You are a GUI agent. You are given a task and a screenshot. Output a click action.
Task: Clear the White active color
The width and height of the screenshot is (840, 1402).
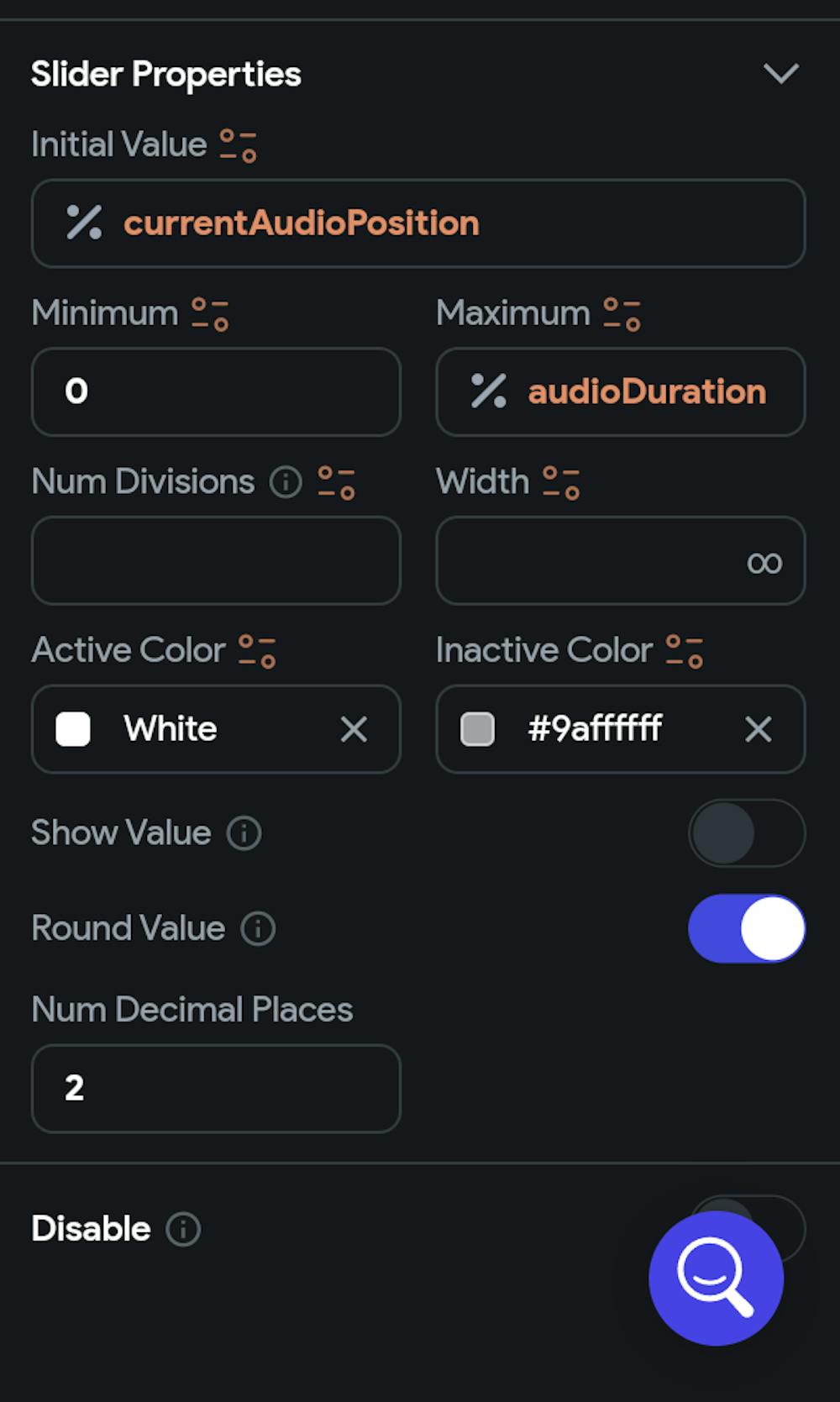click(x=354, y=729)
